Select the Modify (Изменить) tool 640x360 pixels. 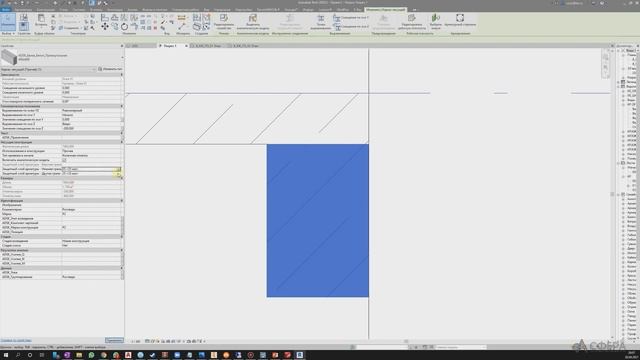click(x=8, y=21)
